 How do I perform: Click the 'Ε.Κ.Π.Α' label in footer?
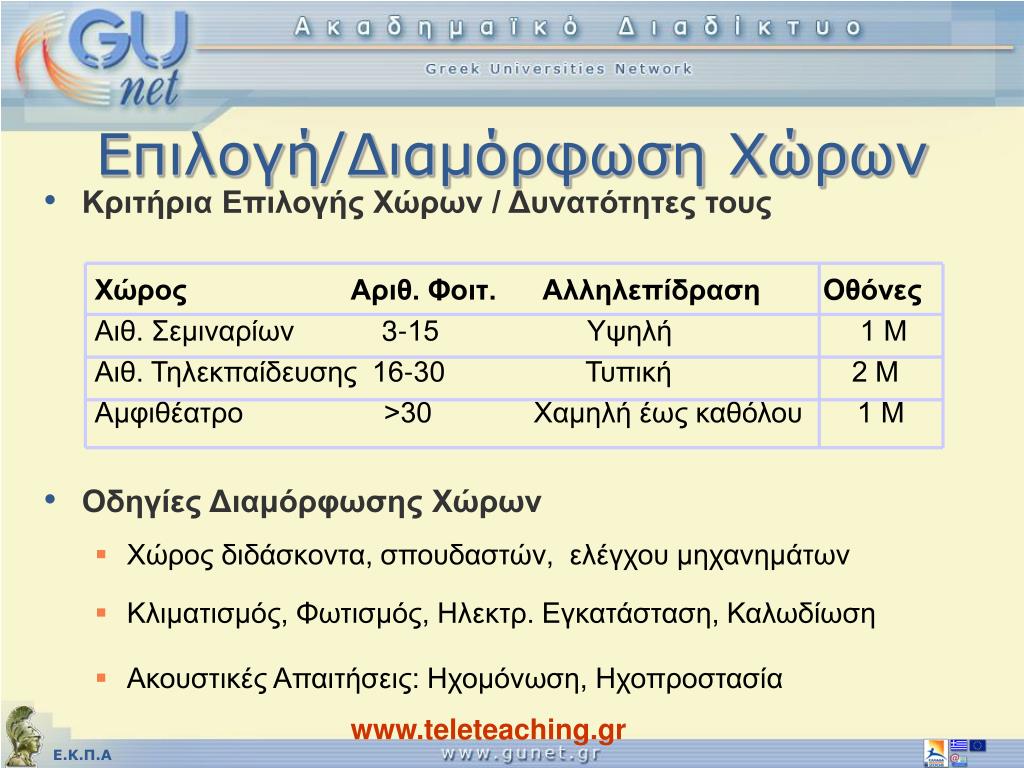point(82,756)
